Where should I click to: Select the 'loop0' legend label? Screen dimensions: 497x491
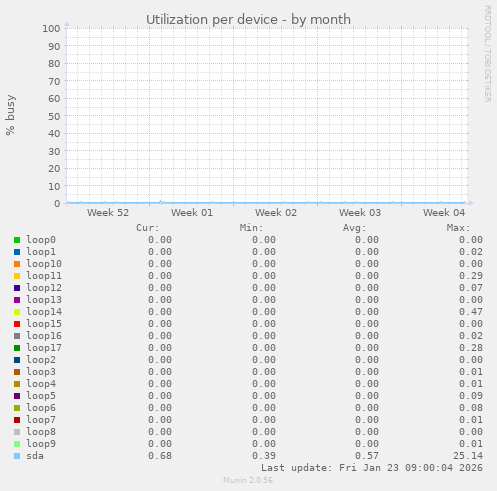(x=41, y=240)
